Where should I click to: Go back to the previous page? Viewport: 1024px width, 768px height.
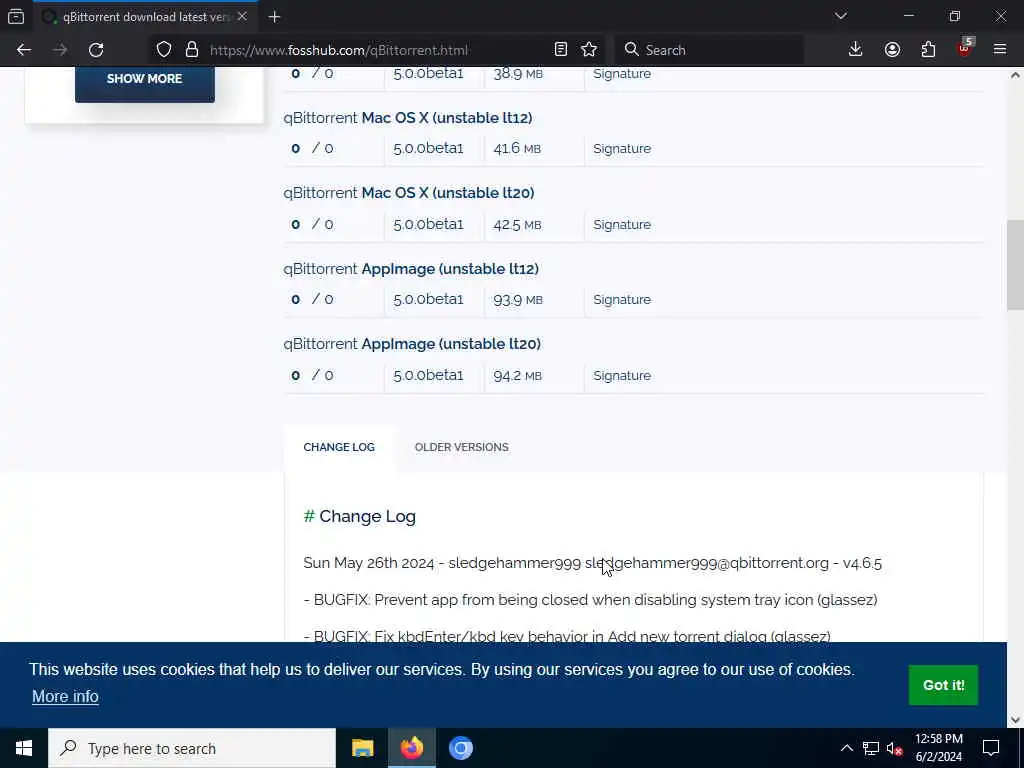coord(24,50)
